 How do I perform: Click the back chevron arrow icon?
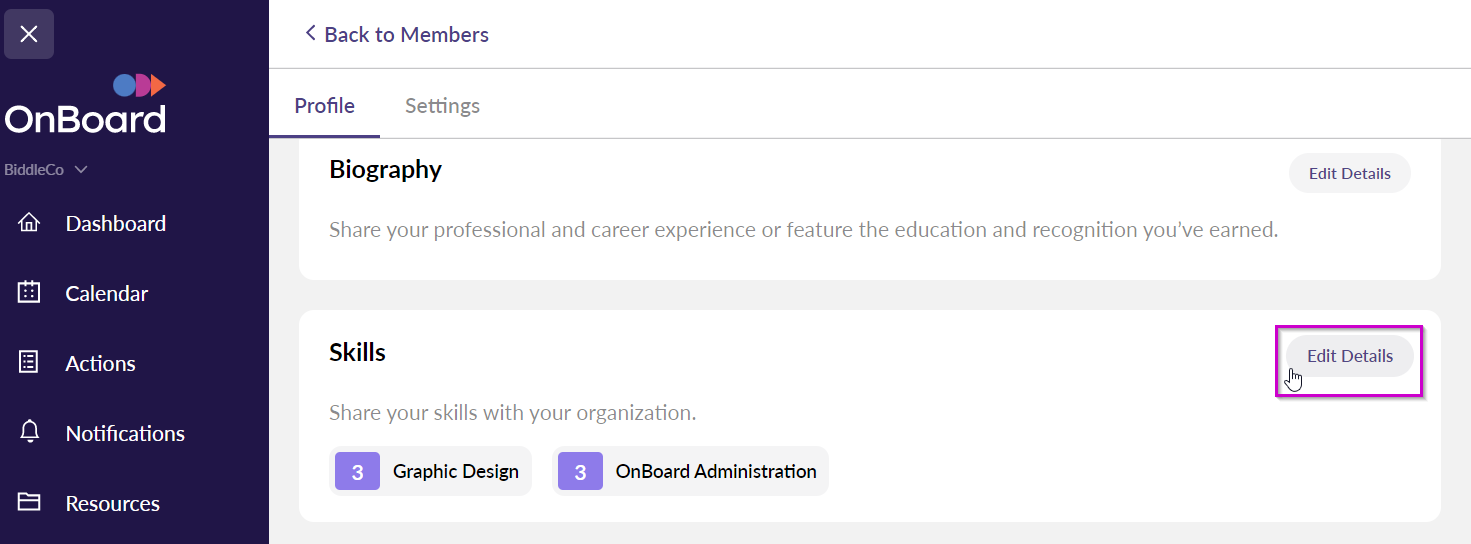309,34
